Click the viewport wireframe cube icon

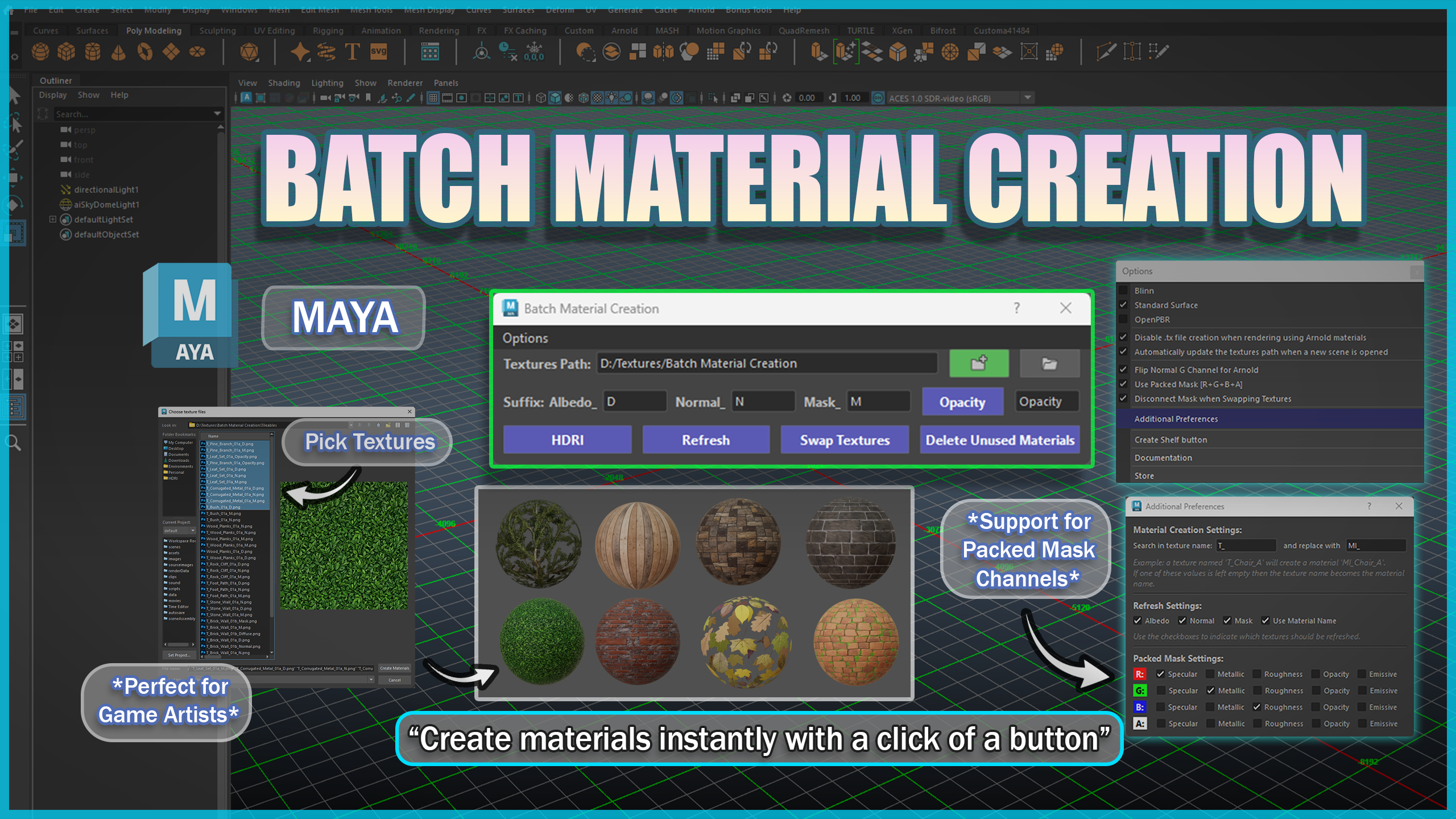pyautogui.click(x=541, y=98)
